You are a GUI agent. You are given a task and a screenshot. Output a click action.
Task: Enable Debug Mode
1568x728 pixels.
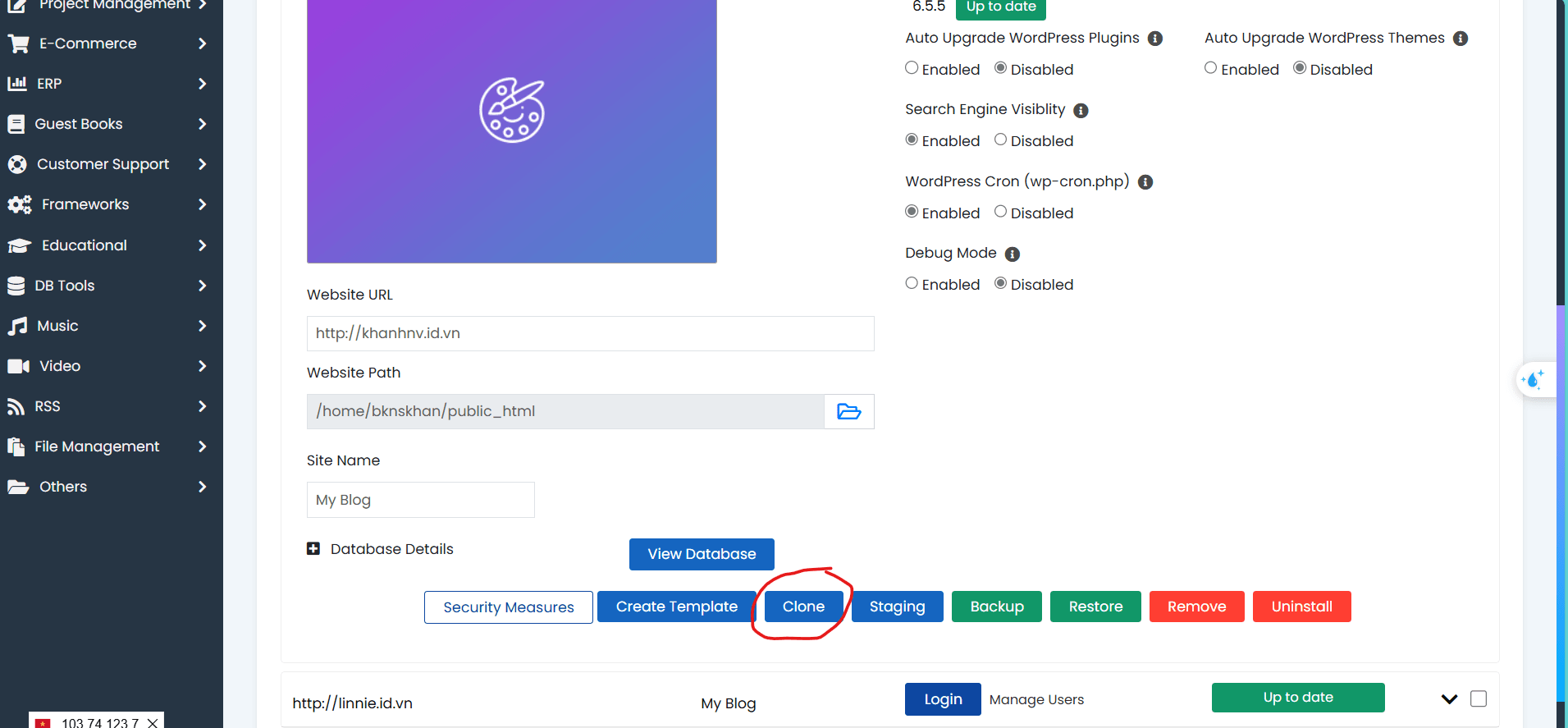[912, 283]
